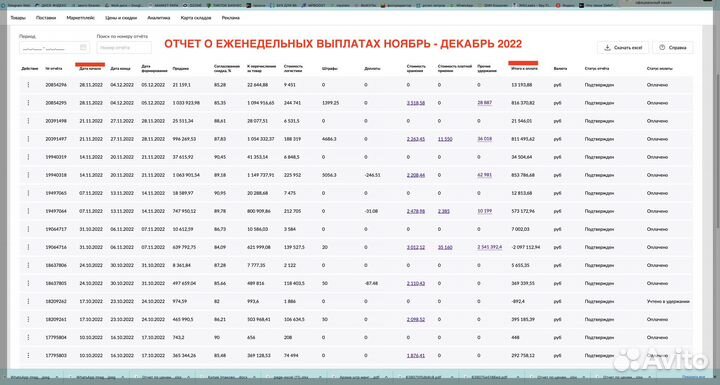Open other deductions link 28 887

point(484,103)
